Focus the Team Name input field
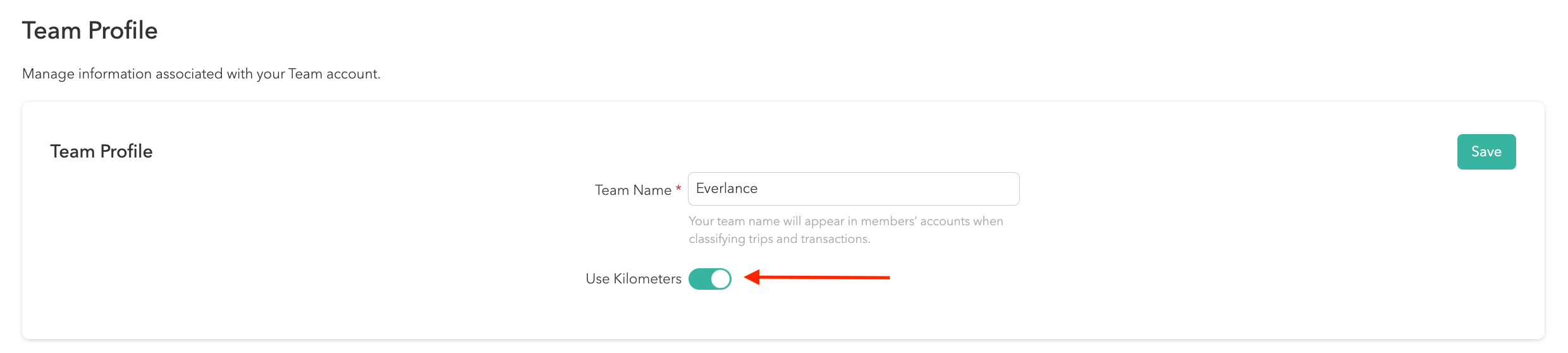Viewport: 1568px width, 353px height. point(853,189)
